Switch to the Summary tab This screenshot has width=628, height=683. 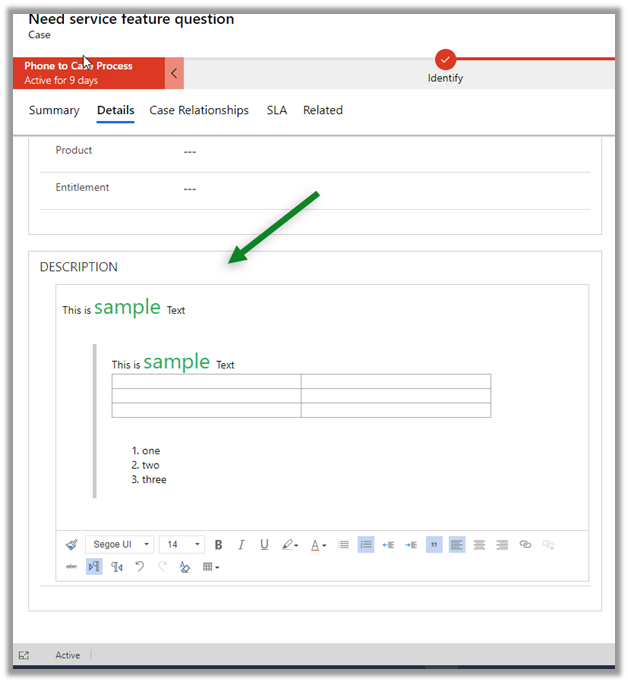54,111
